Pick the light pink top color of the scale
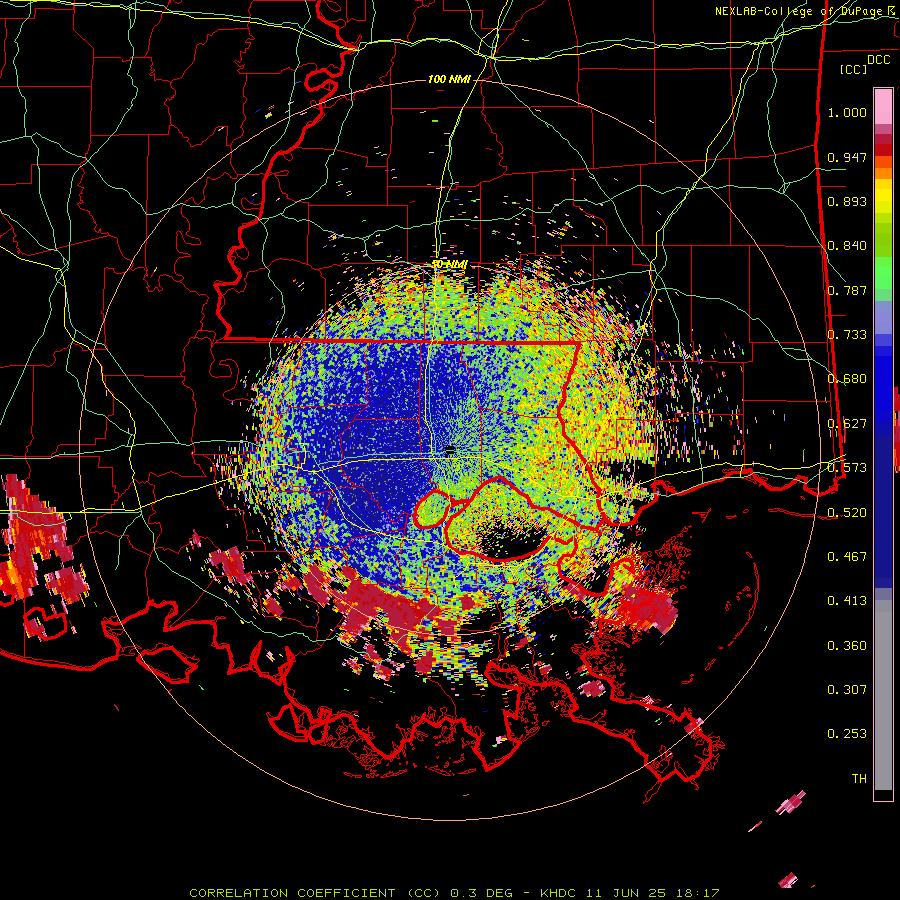 click(x=883, y=106)
